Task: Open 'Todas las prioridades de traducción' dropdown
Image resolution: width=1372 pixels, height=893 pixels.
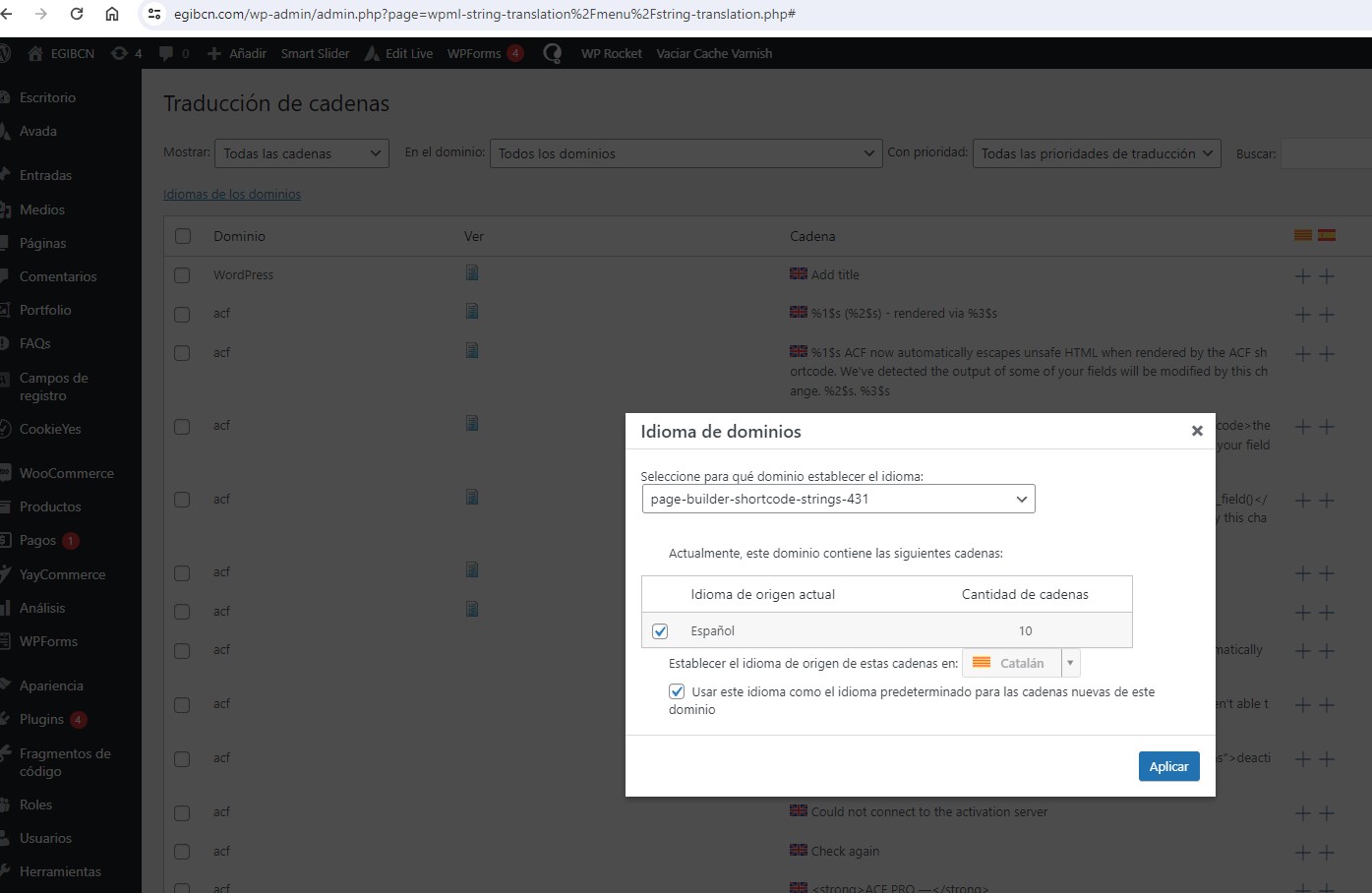Action: [1097, 153]
